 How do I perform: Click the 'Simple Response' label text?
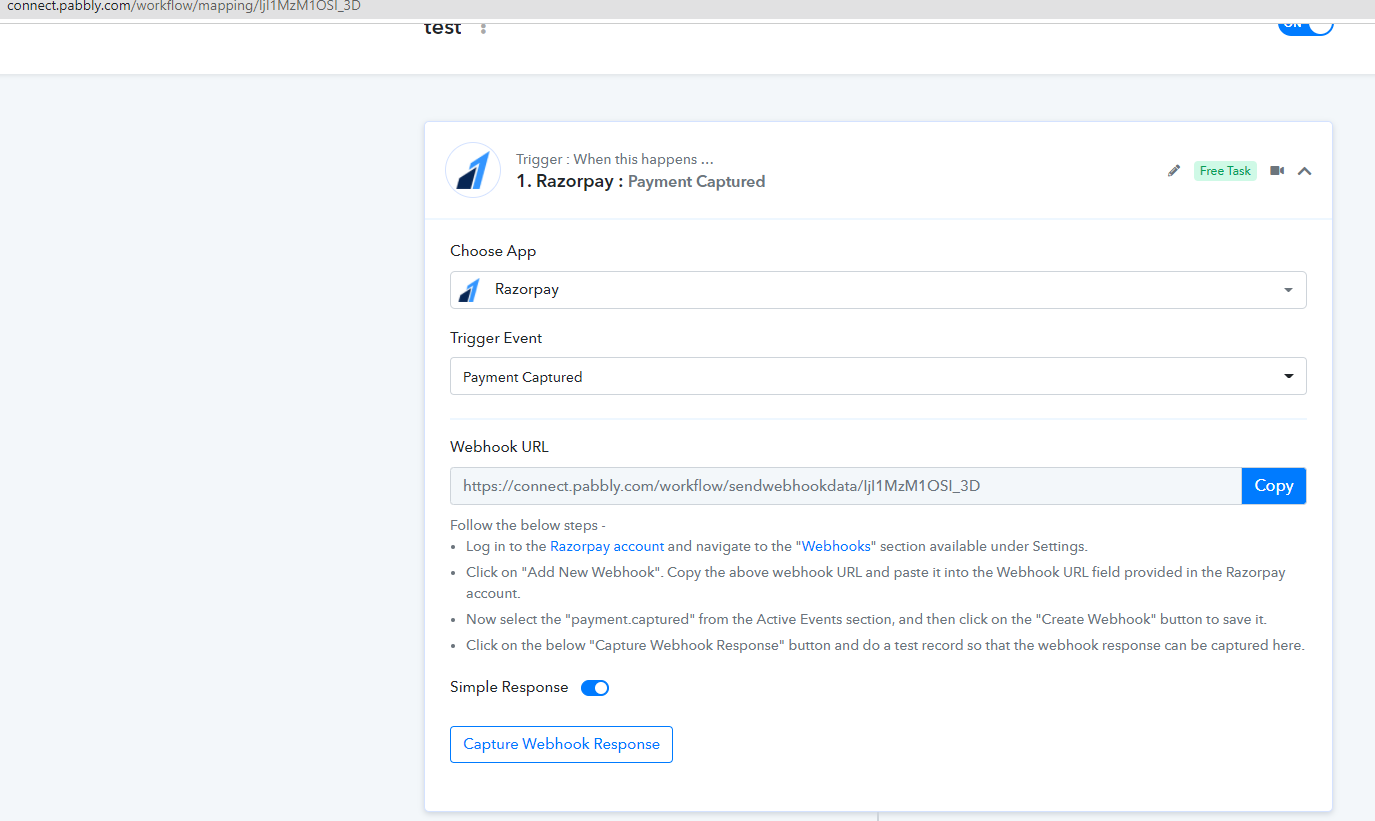click(x=509, y=687)
